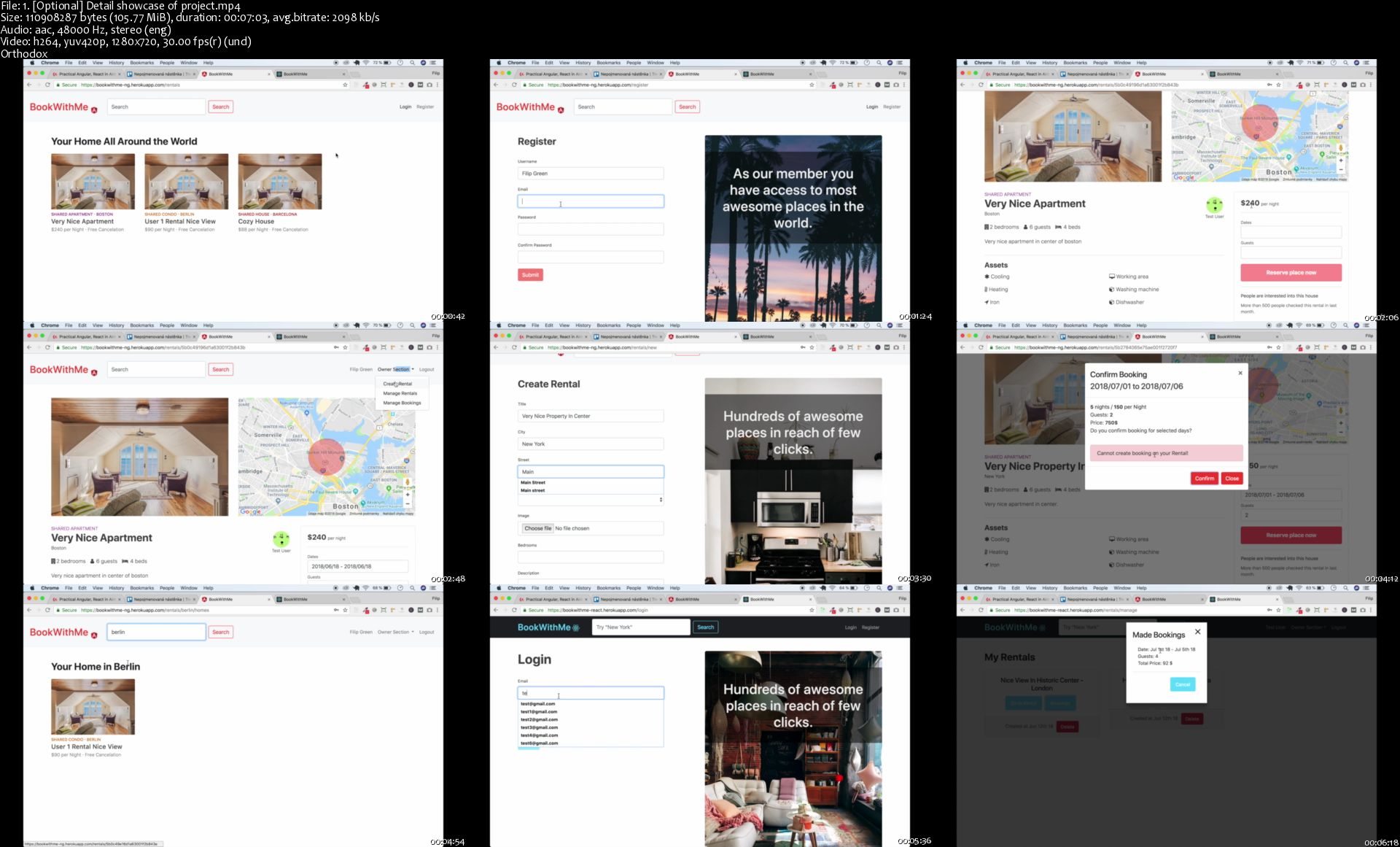Select Manage Rentals in Owner Section menu

(x=400, y=393)
